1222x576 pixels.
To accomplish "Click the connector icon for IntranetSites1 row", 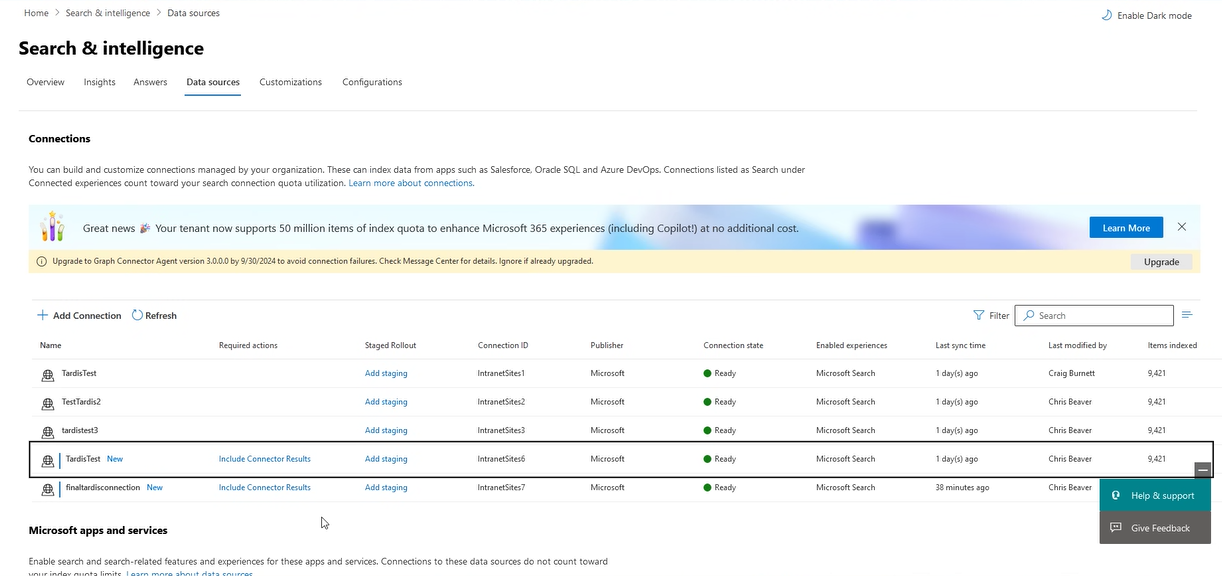I will [47, 374].
